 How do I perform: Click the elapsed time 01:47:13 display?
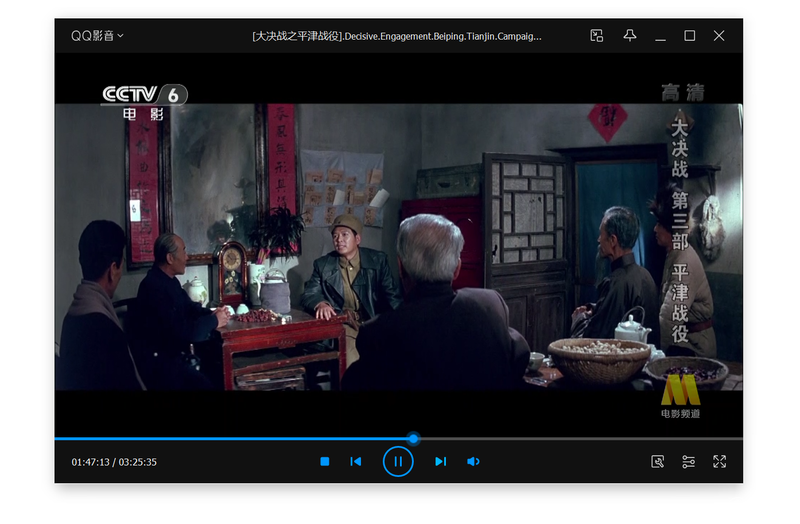(x=90, y=462)
